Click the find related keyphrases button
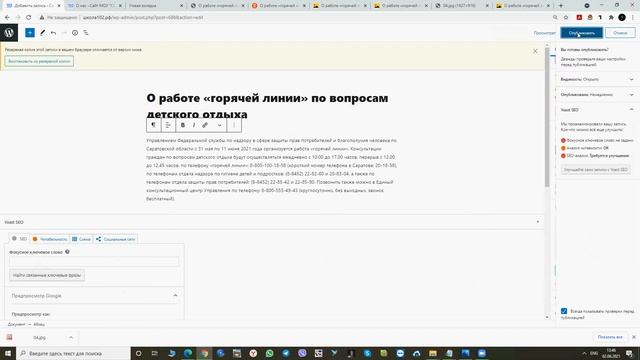640x360 pixels. pos(47,275)
